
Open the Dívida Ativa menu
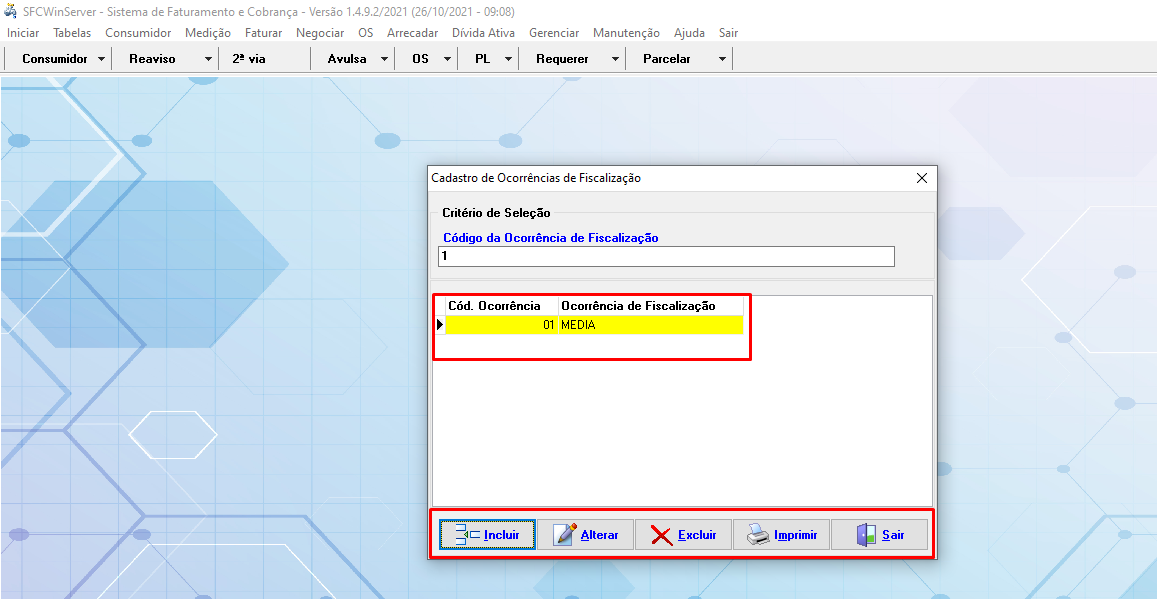(483, 32)
